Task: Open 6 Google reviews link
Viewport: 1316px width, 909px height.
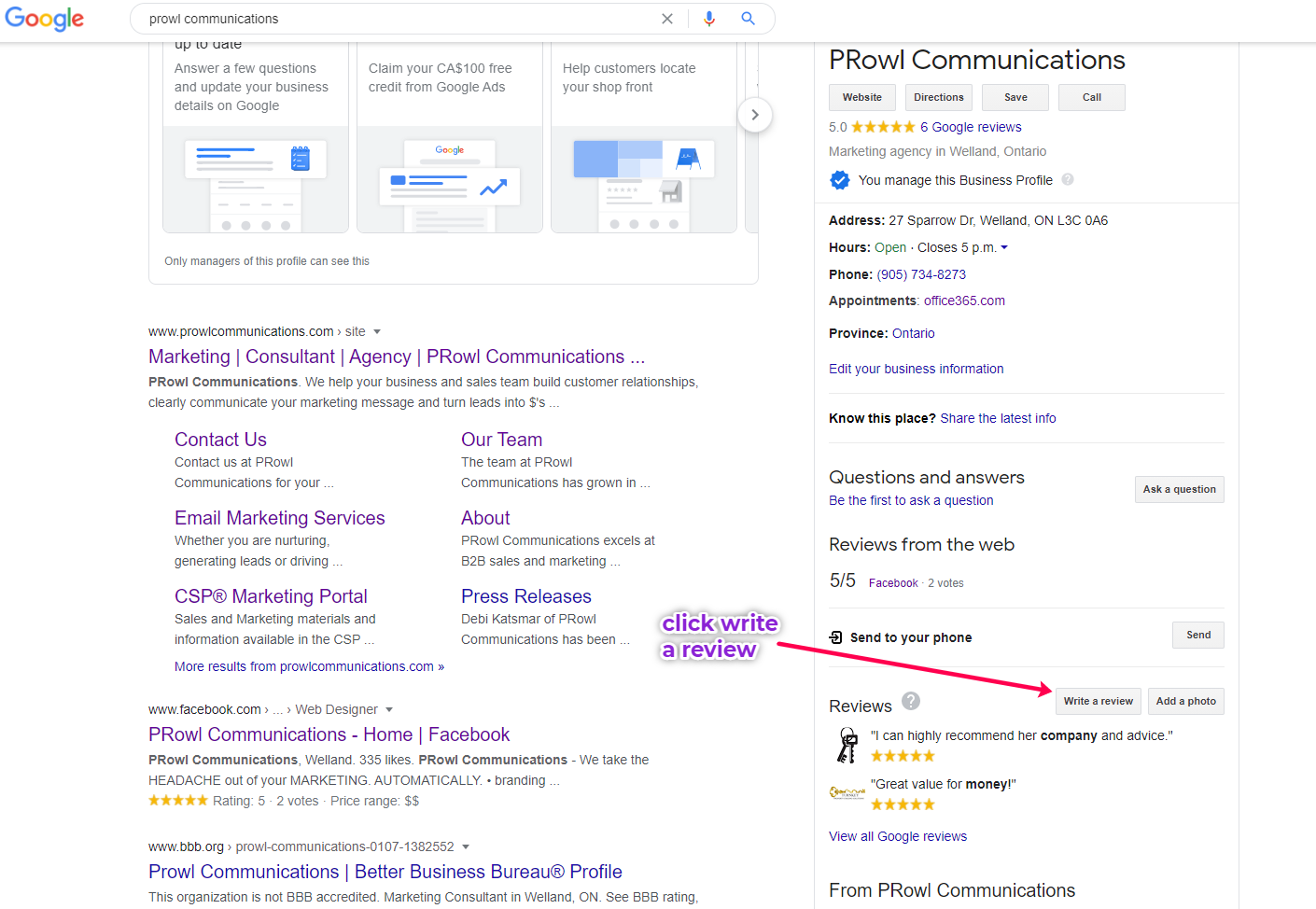Action: click(x=971, y=127)
